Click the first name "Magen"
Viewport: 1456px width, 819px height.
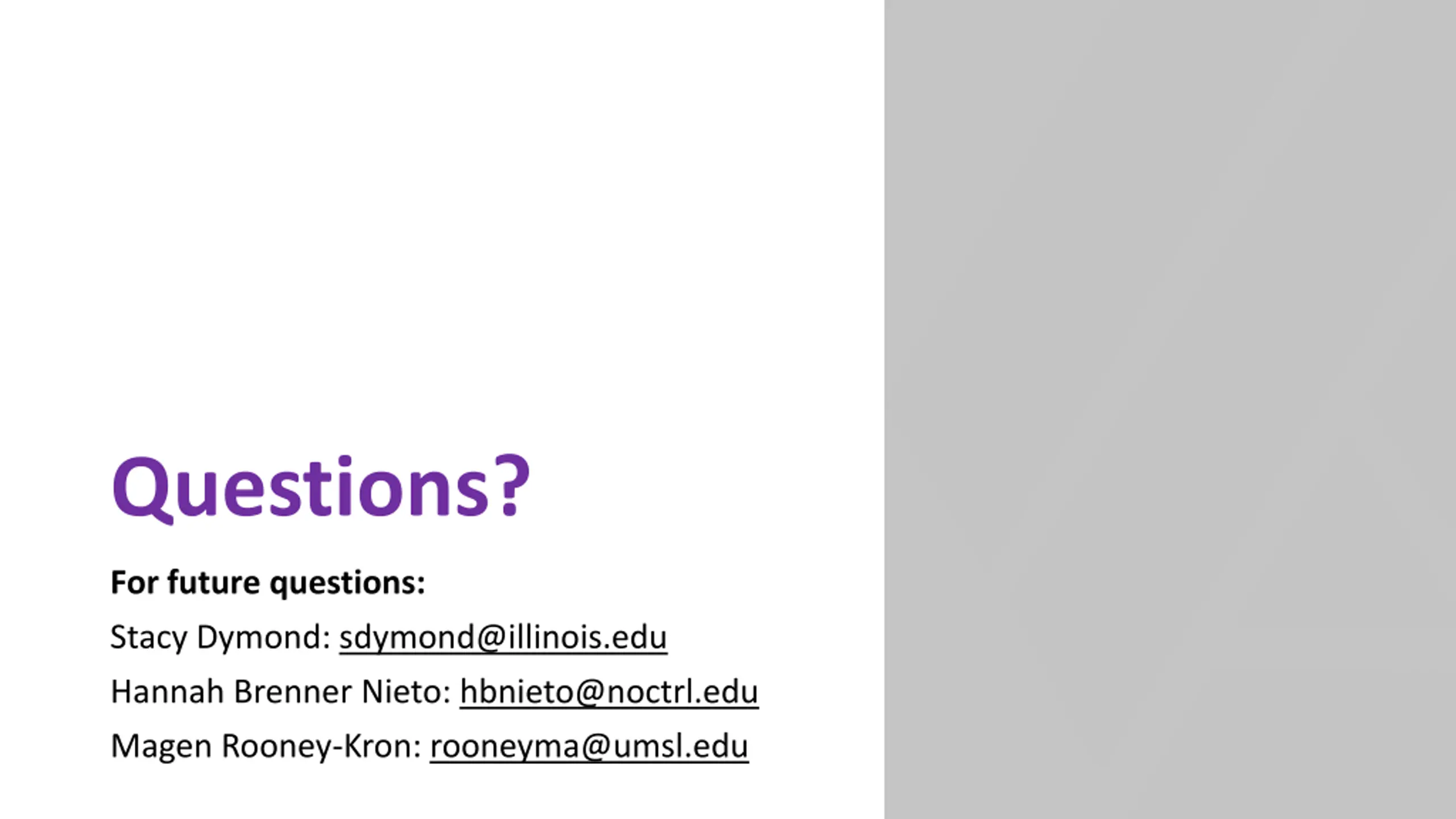coord(162,747)
